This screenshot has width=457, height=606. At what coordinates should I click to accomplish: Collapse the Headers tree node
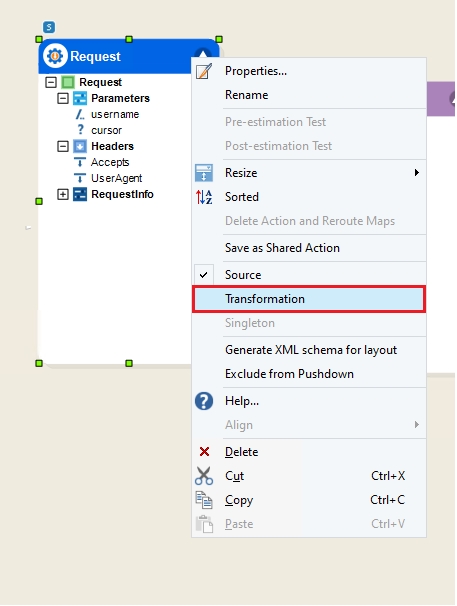point(63,146)
